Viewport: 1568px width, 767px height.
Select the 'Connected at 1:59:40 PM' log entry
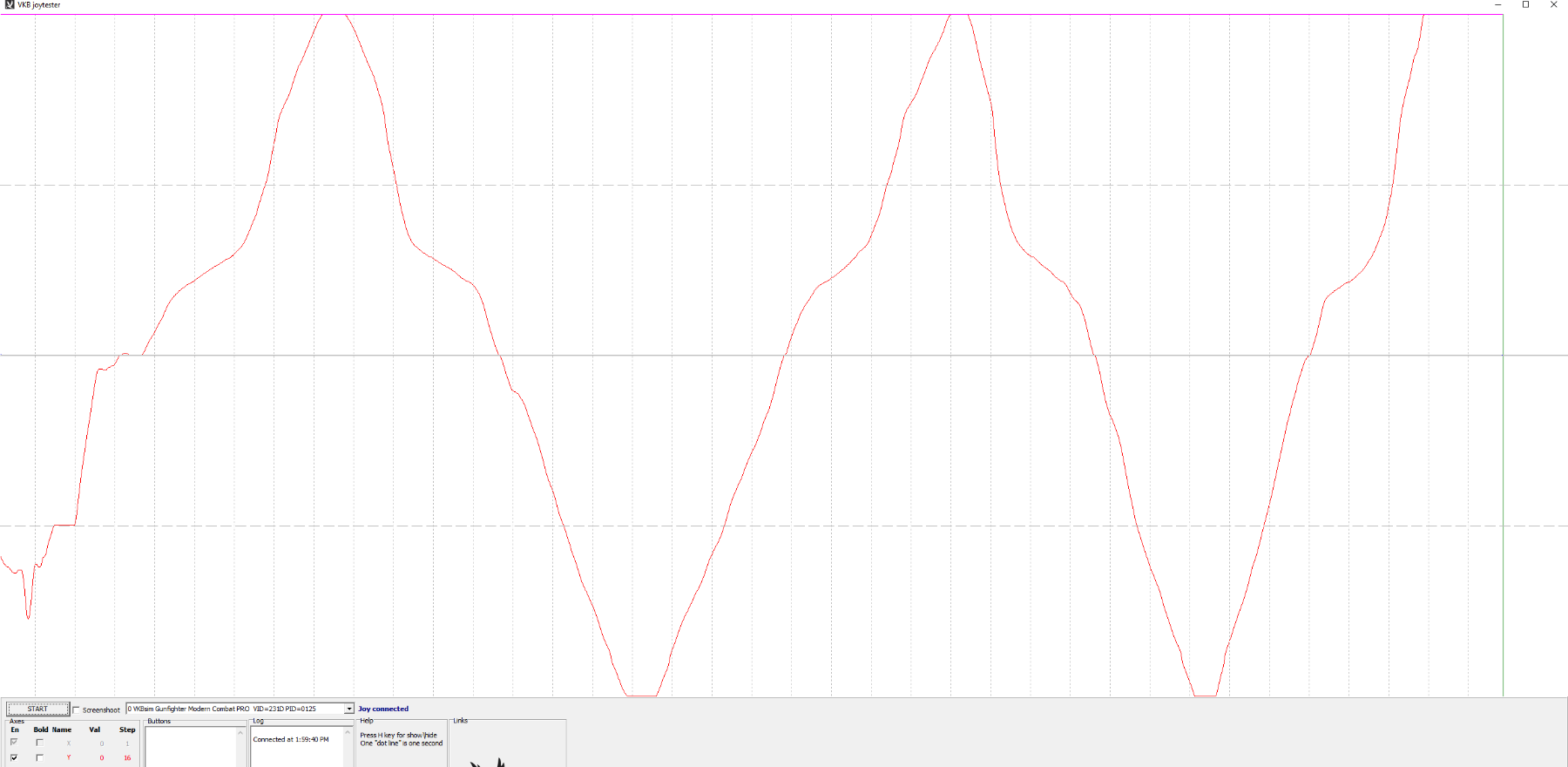click(x=291, y=739)
